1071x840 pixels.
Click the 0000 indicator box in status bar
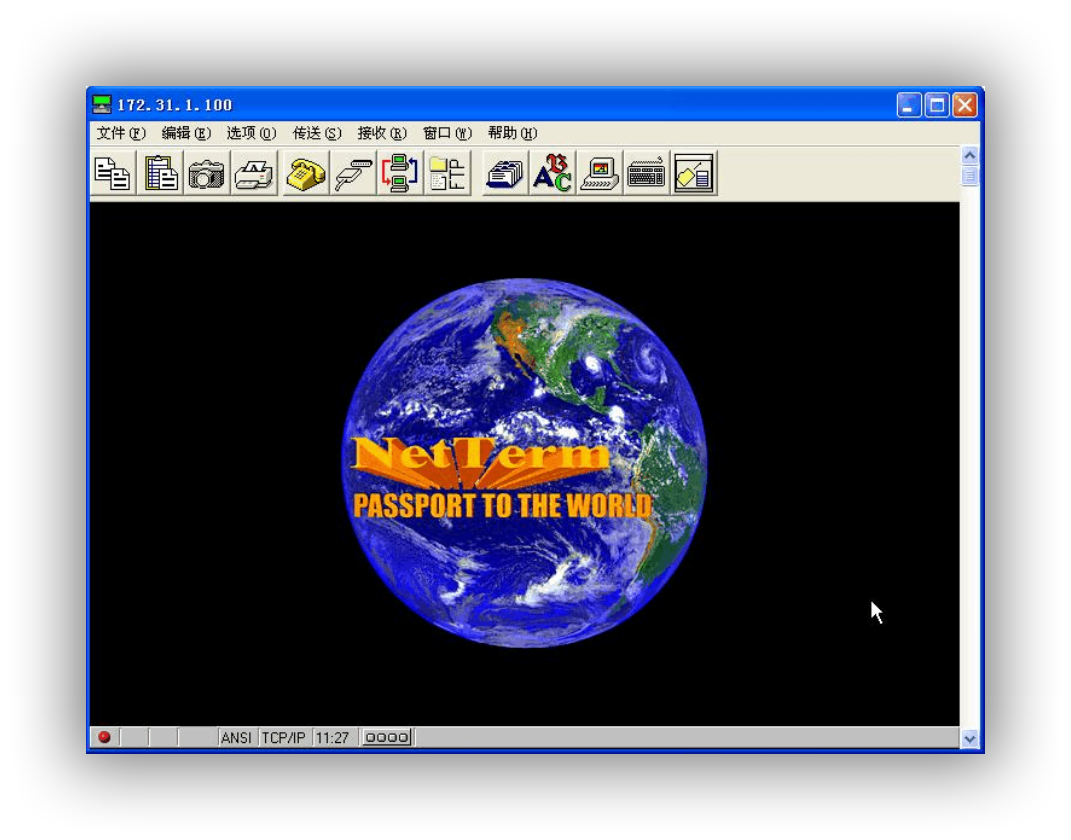(387, 738)
